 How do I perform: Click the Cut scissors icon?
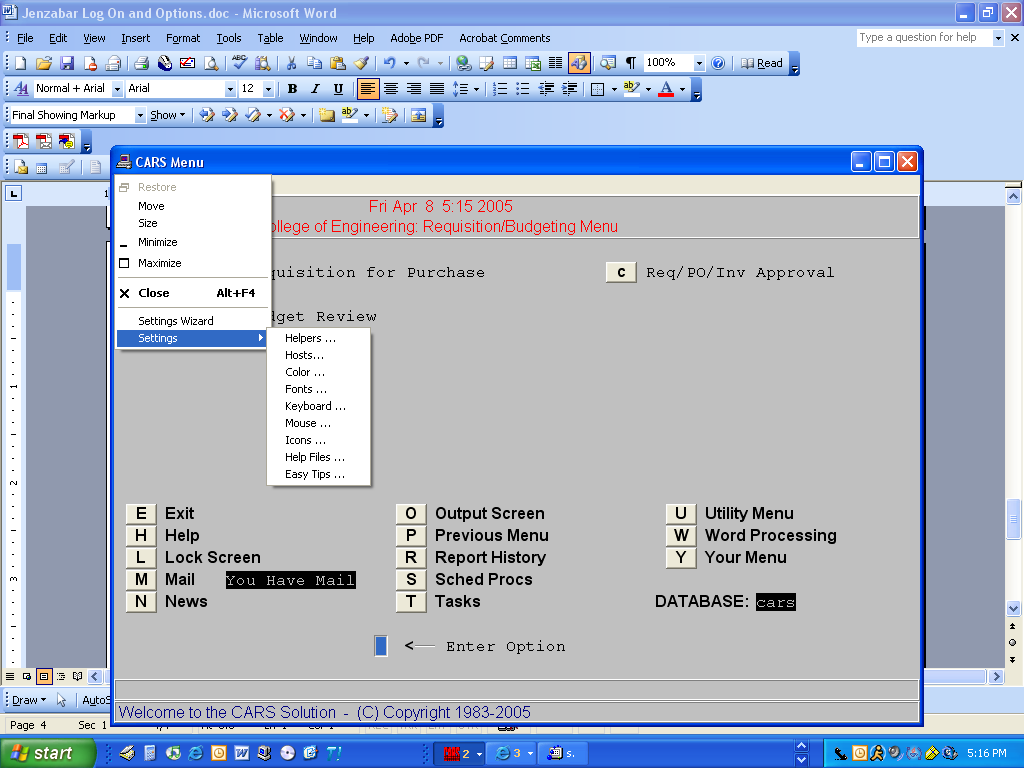291,63
